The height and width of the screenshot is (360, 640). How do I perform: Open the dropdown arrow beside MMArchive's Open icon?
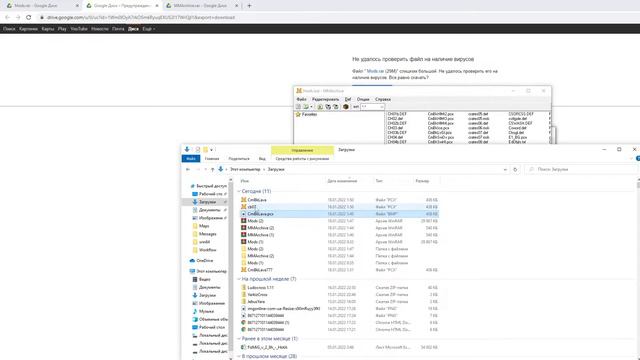pyautogui.click(x=311, y=107)
